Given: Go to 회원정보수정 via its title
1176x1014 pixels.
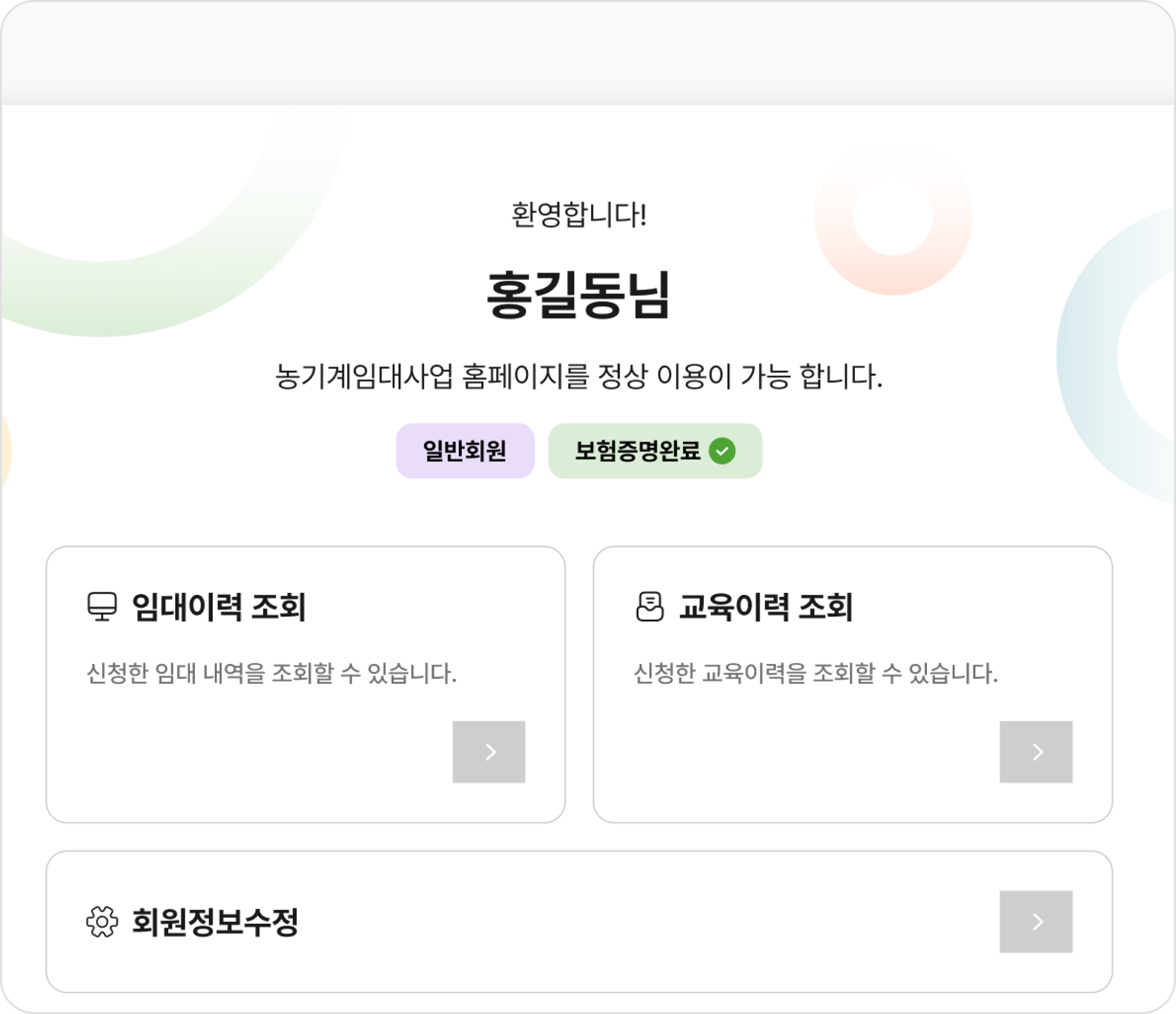Looking at the screenshot, I should click(215, 922).
